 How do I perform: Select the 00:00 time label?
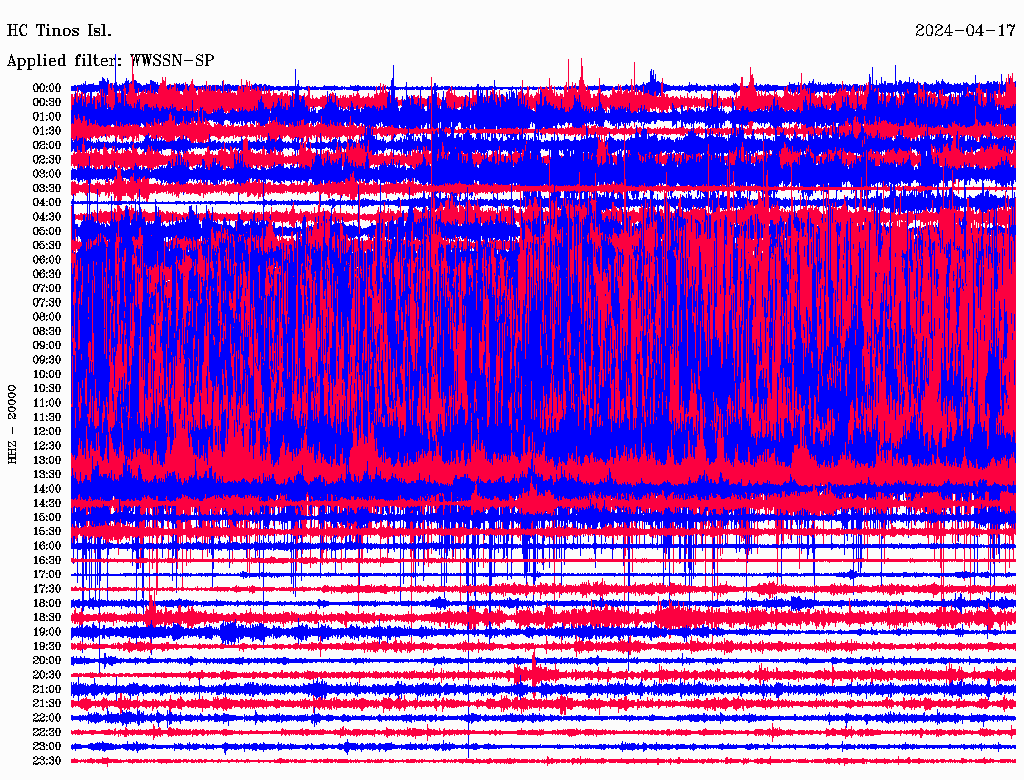(47, 88)
